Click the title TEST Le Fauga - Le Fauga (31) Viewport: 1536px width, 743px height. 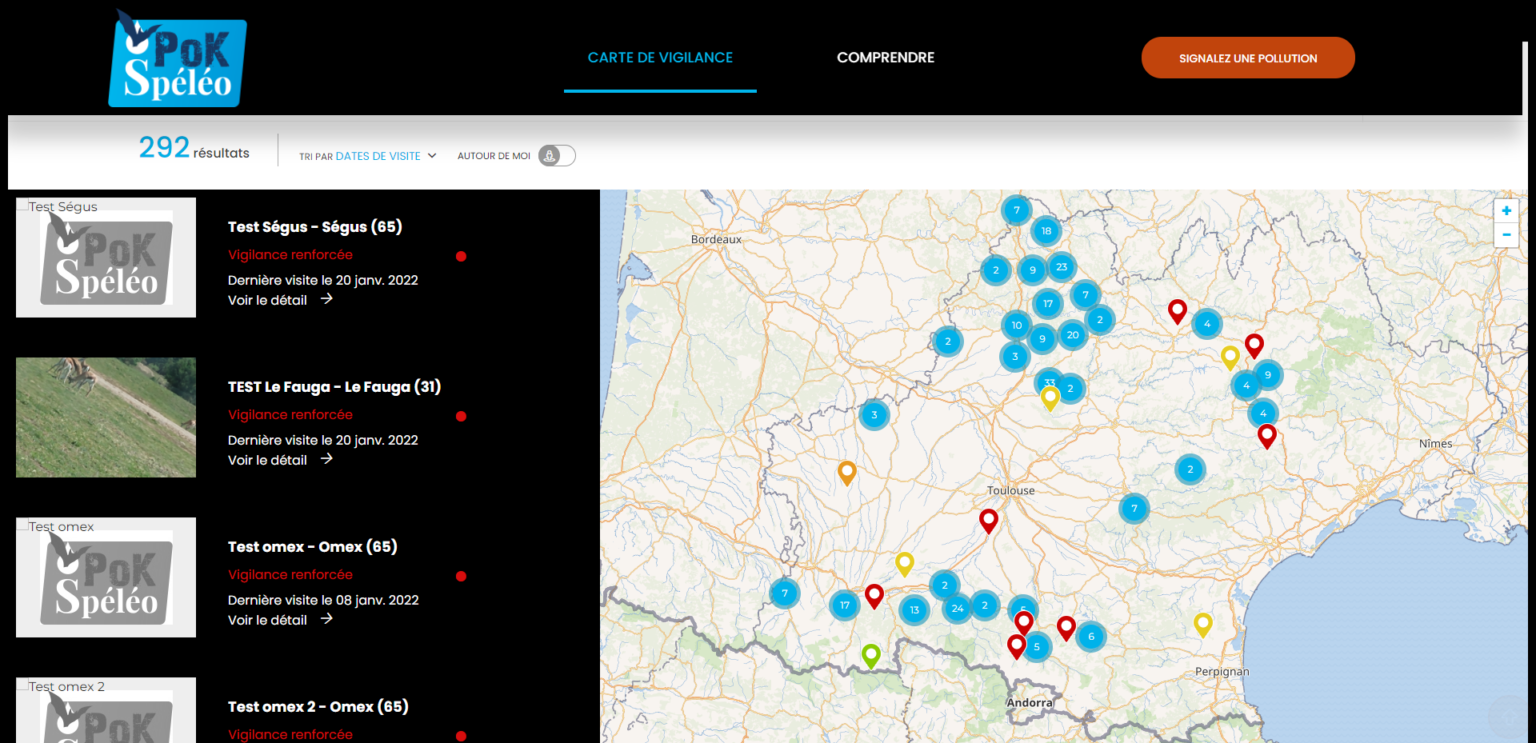tap(334, 387)
